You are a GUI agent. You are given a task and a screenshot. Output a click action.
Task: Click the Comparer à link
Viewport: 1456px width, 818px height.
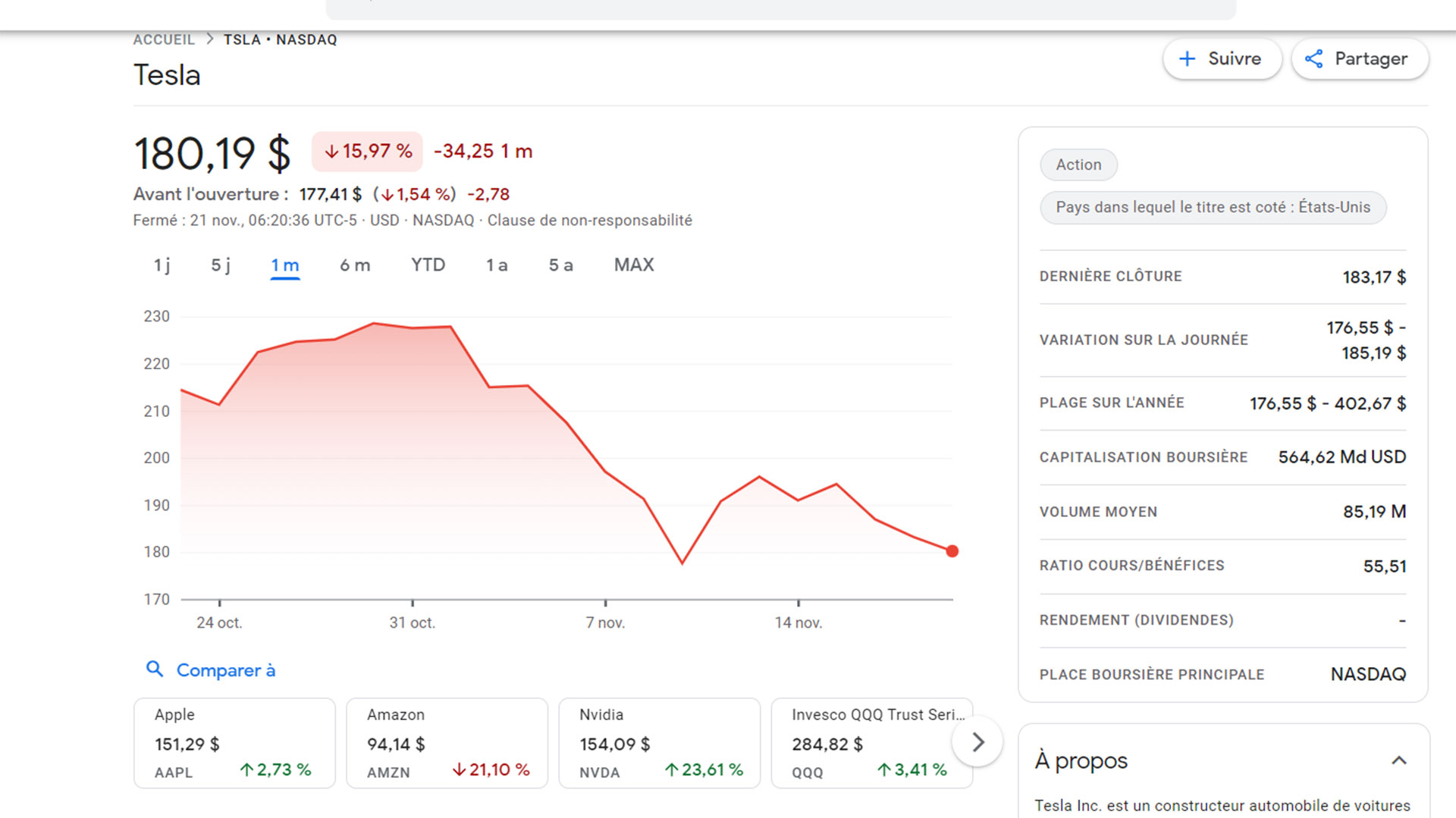point(226,670)
